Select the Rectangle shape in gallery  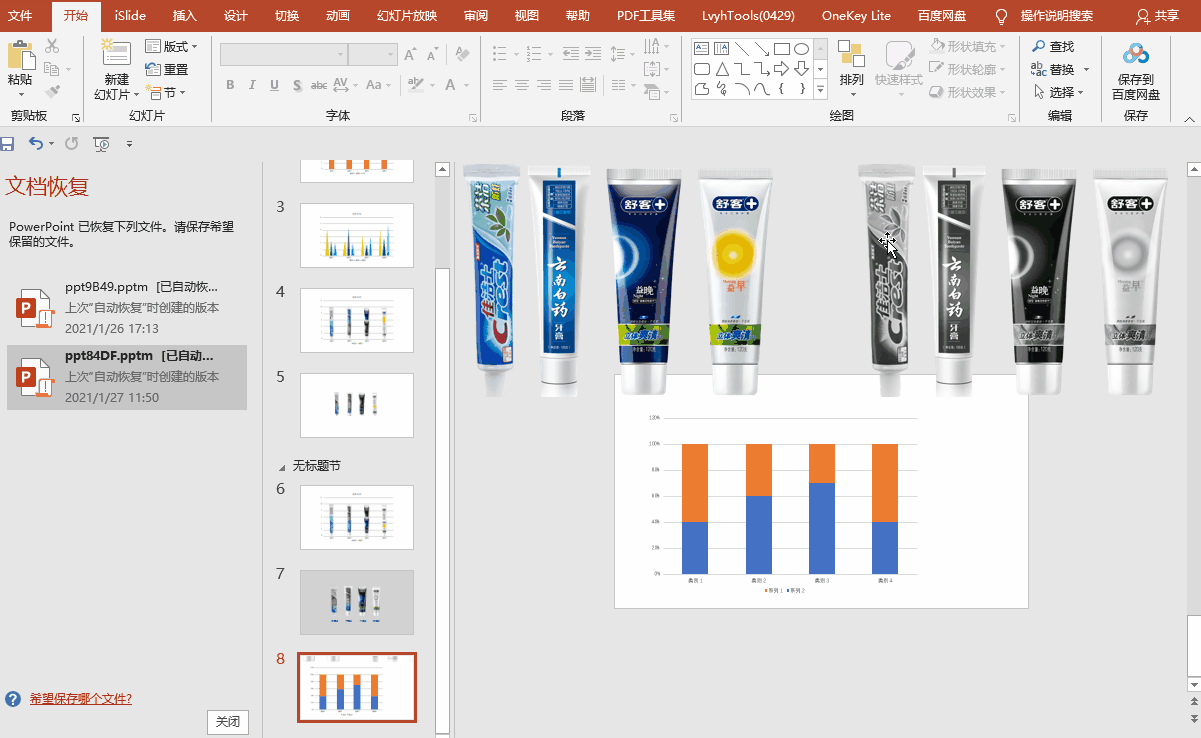coord(781,48)
